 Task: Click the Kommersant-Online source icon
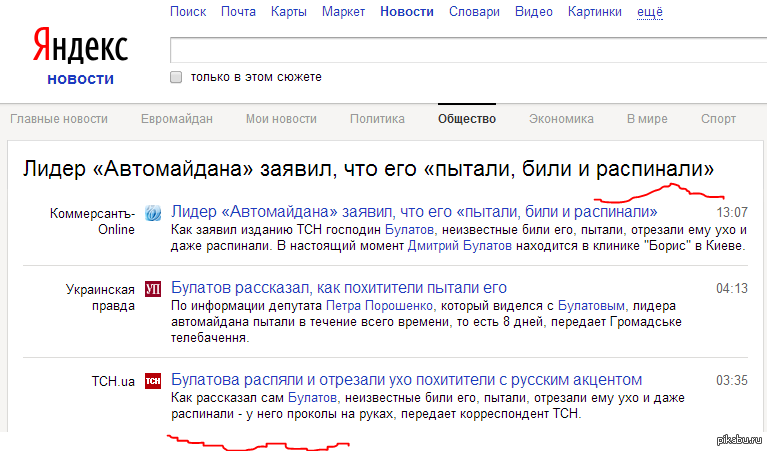pyautogui.click(x=153, y=213)
